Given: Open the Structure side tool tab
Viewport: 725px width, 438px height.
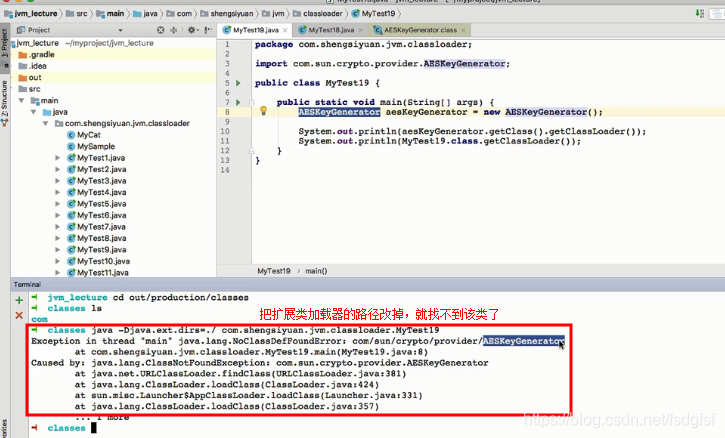Looking at the screenshot, I should [x=5, y=99].
